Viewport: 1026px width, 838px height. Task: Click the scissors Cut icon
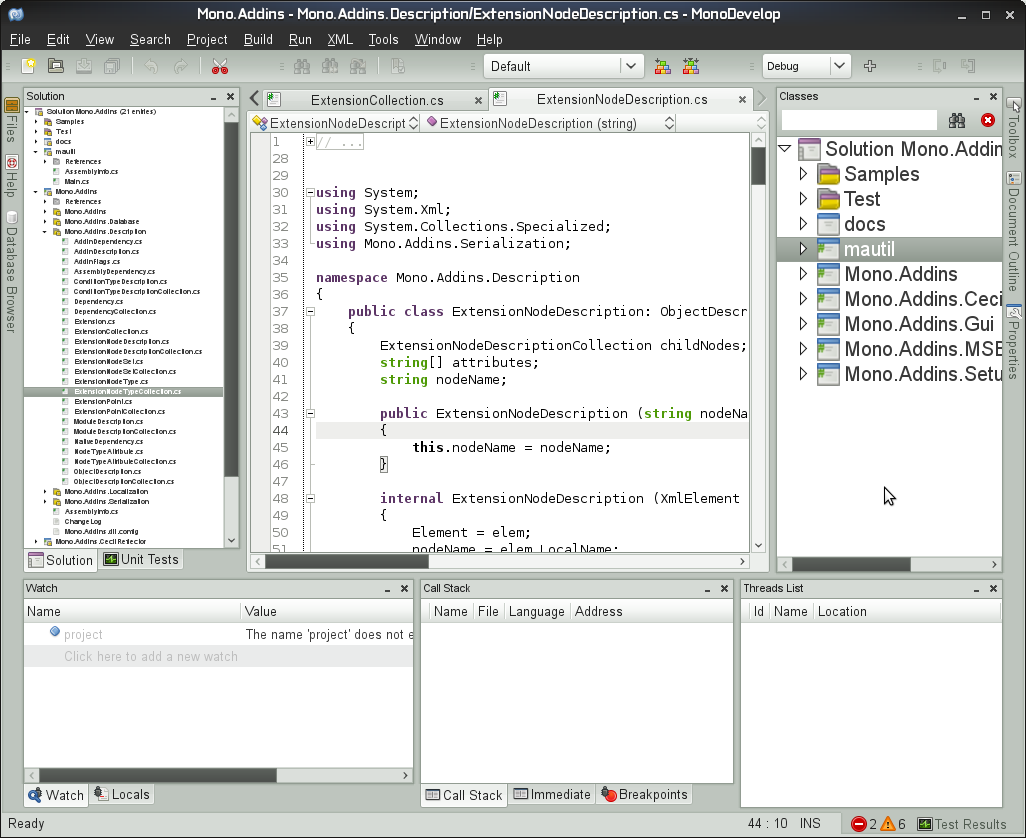point(220,66)
